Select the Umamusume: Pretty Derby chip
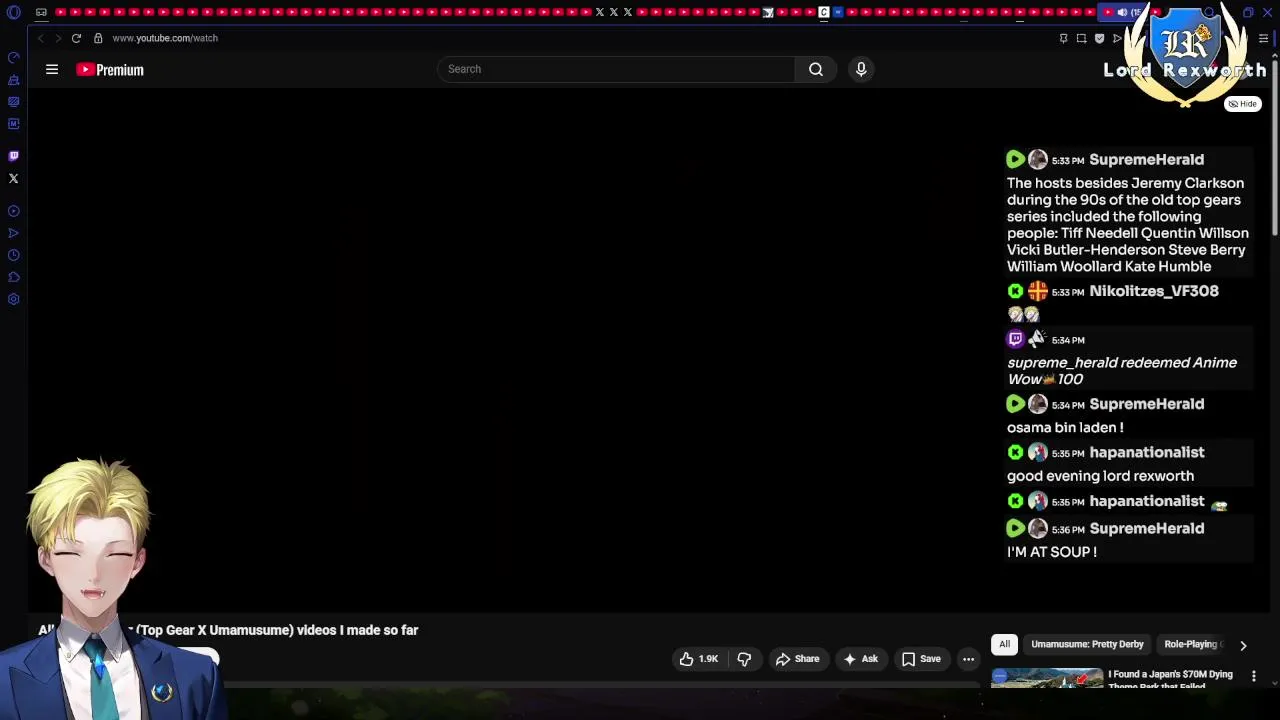Screen dimensions: 1280x720 [1087, 645]
